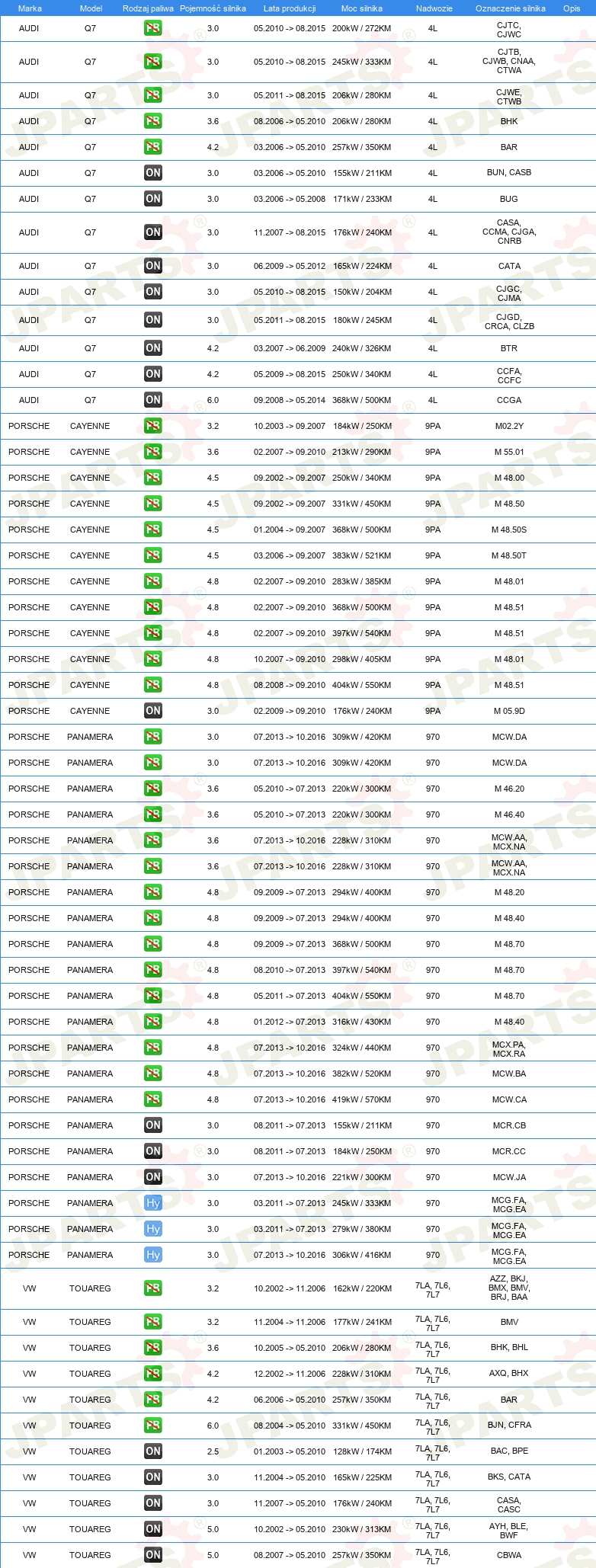Click the date range 12.2002 -> 11.2006
The image size is (596, 1568).
[x=290, y=1374]
